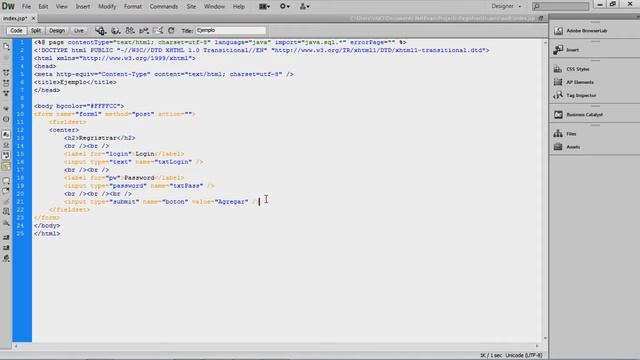Click the Move or Convert CSS icon
640x360 pixels.
coord(6,223)
